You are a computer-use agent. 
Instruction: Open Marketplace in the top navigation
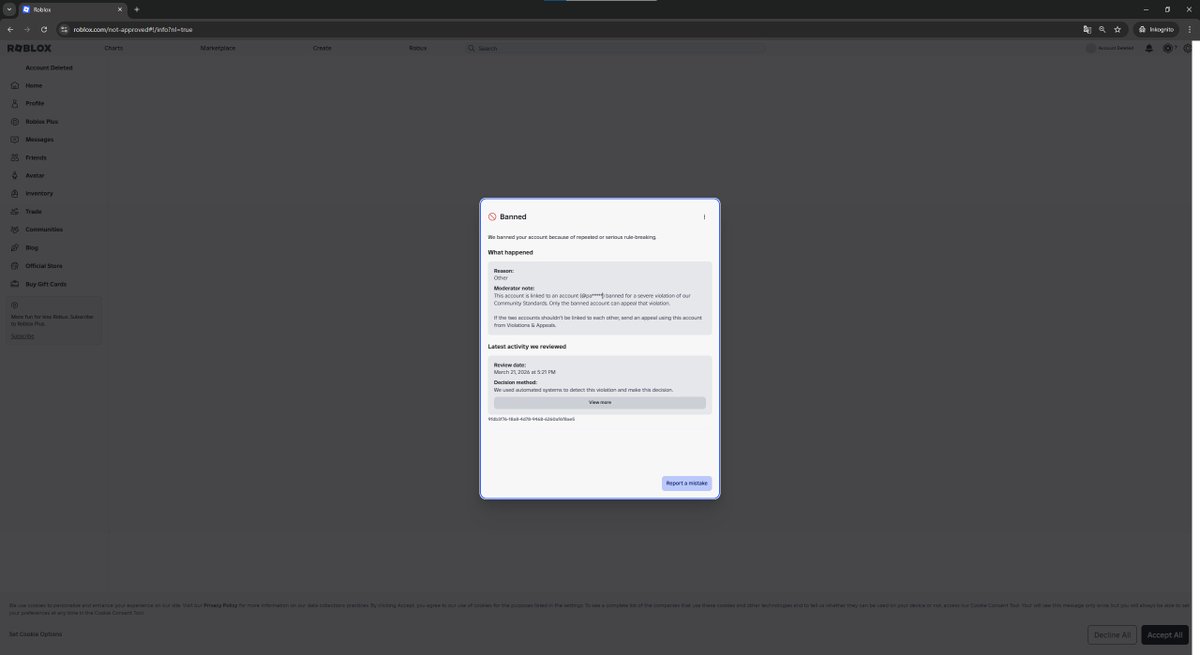tap(218, 48)
